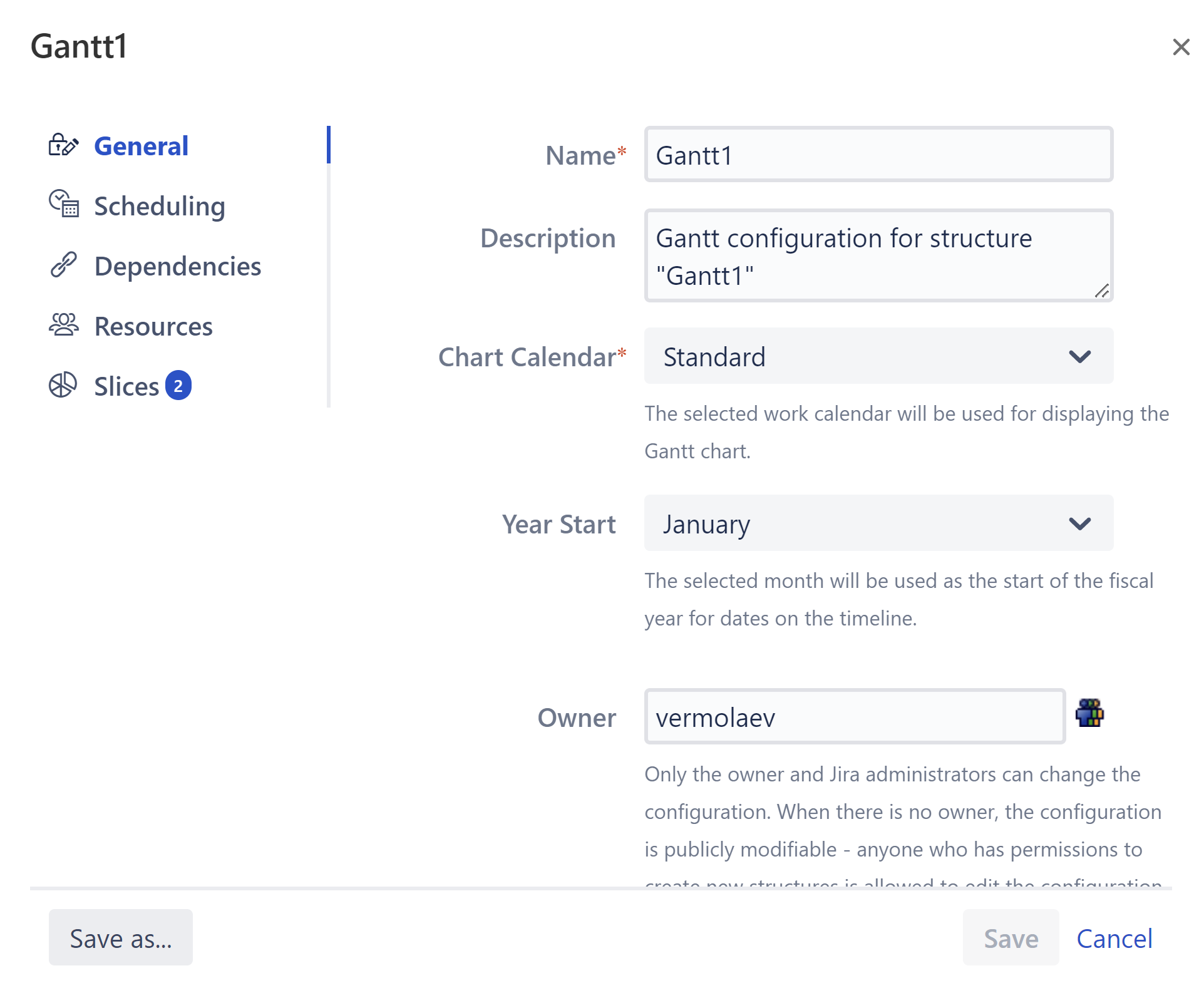Click the Chart Calendar chevron arrow
Image resolution: width=1204 pixels, height=988 pixels.
click(1080, 357)
